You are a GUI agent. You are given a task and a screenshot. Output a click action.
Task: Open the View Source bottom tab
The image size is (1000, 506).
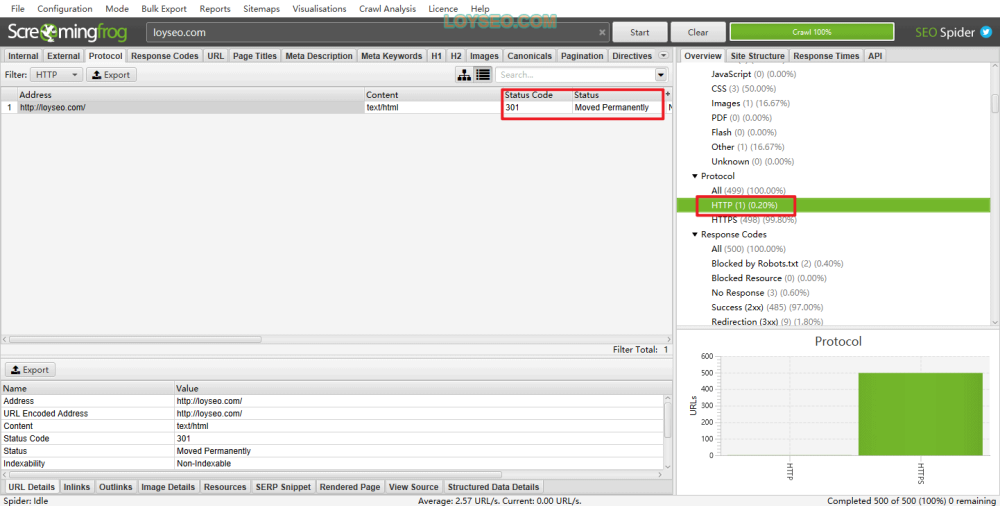click(413, 486)
